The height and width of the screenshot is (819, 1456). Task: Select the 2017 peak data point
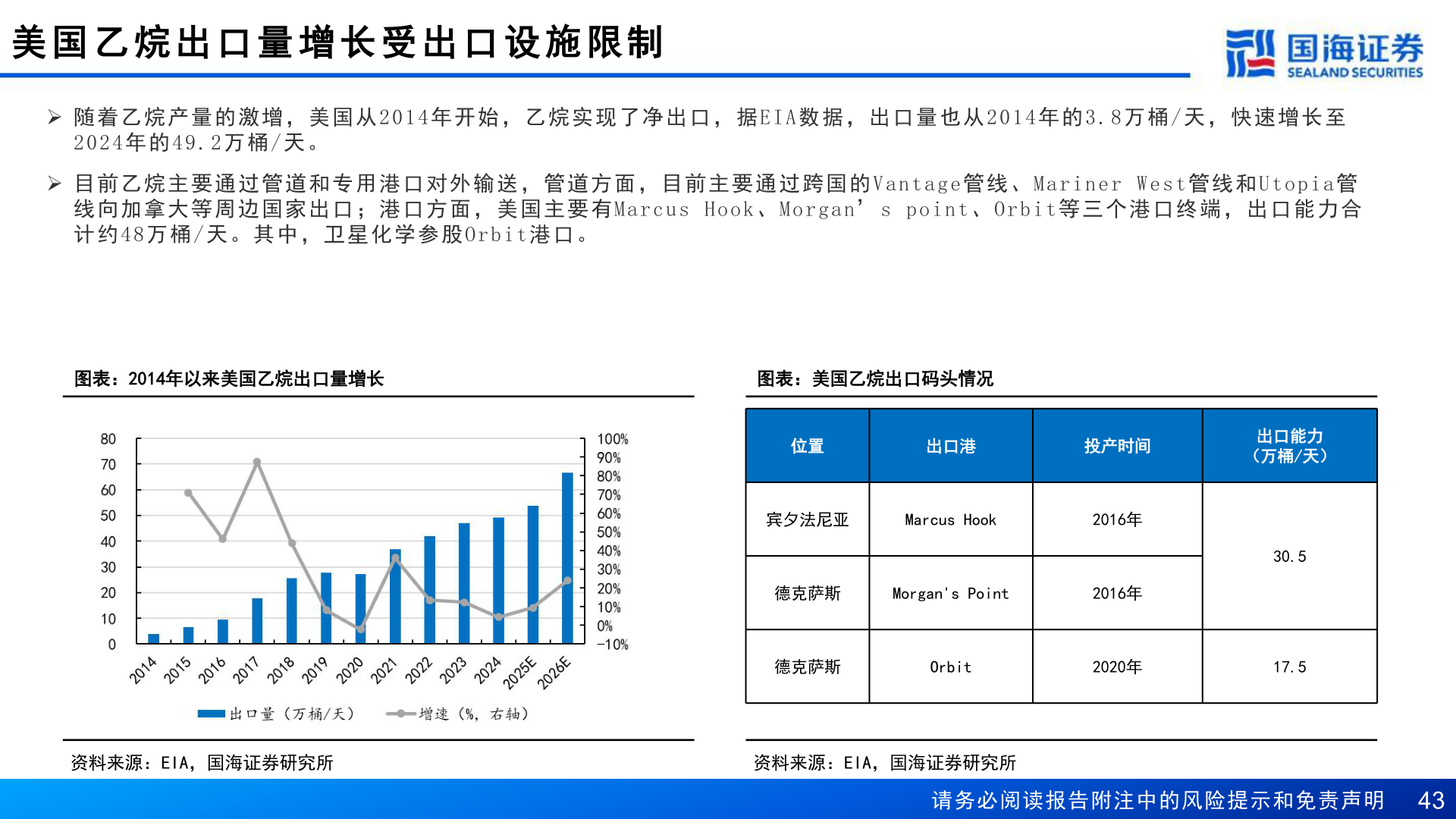pyautogui.click(x=257, y=461)
